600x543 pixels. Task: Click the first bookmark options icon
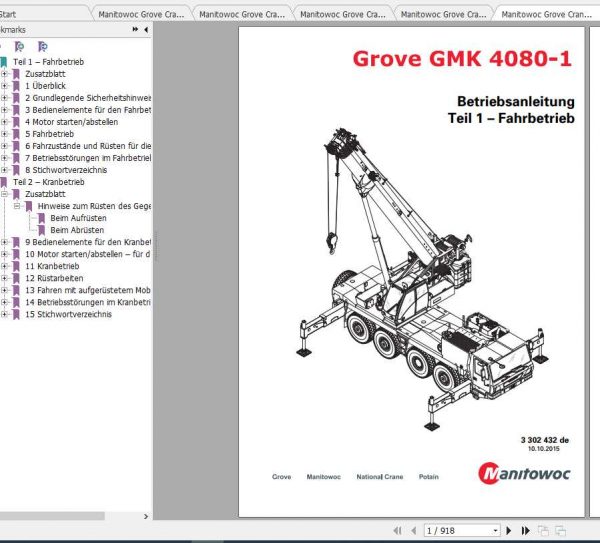point(19,47)
